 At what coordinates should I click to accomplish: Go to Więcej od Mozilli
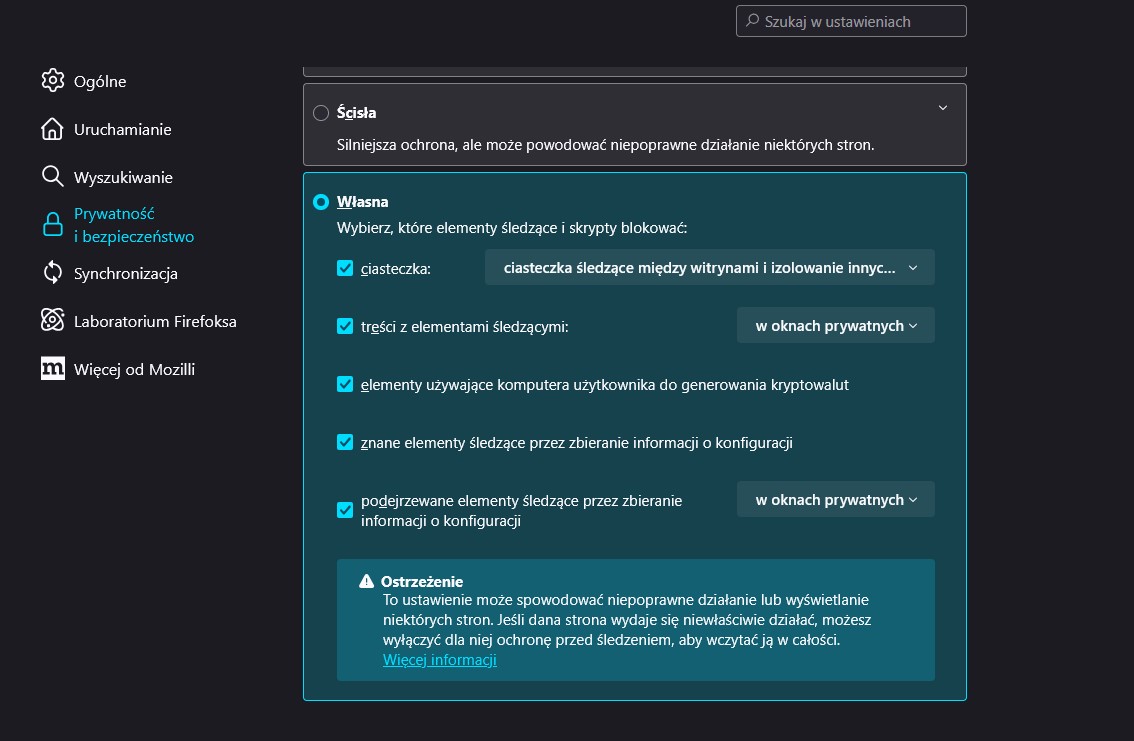coord(134,369)
